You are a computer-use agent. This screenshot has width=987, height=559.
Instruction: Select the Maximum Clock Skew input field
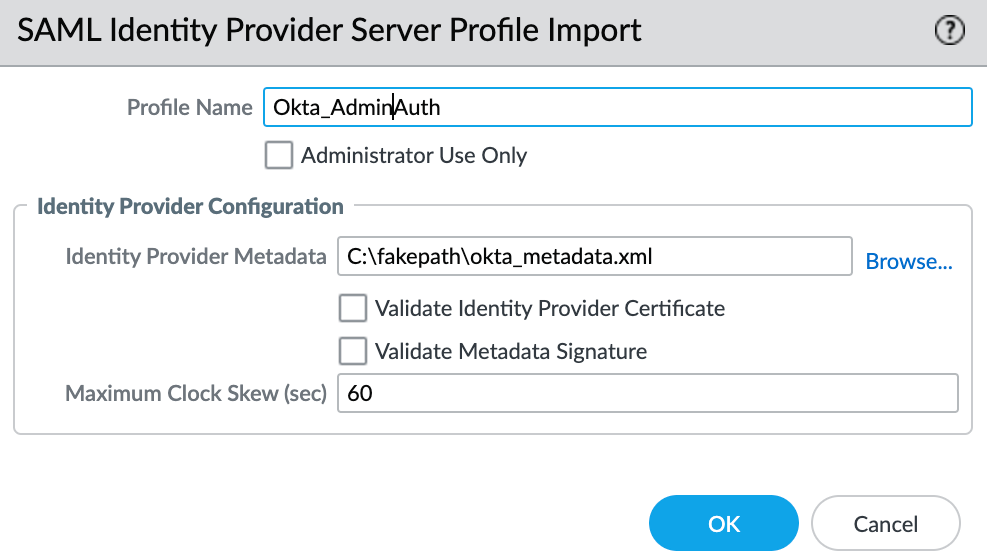(648, 393)
